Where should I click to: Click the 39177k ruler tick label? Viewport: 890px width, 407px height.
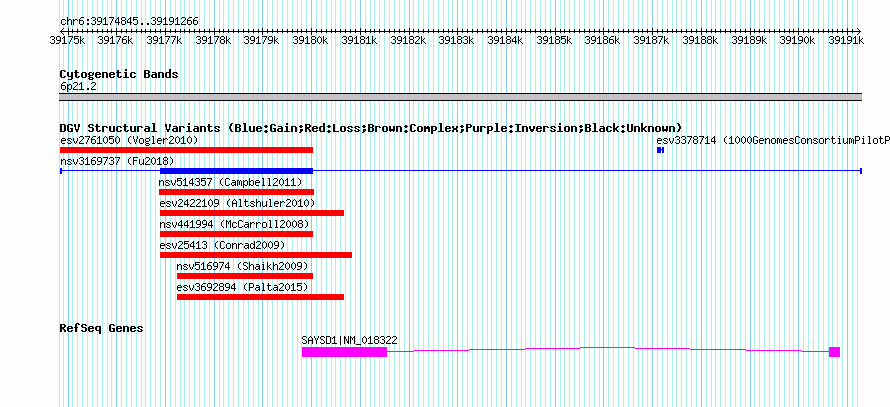click(165, 40)
